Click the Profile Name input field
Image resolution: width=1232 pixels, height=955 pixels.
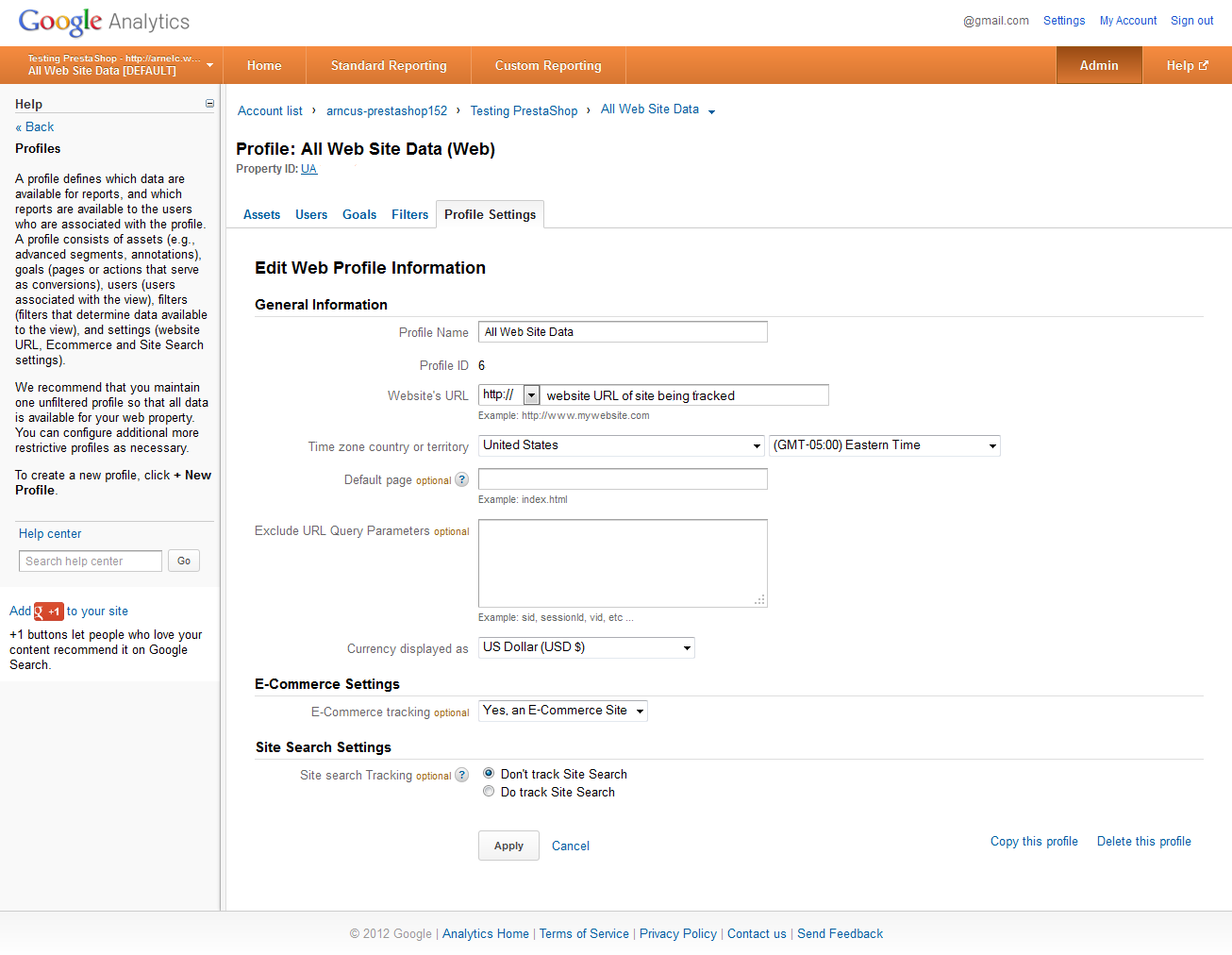pos(623,332)
